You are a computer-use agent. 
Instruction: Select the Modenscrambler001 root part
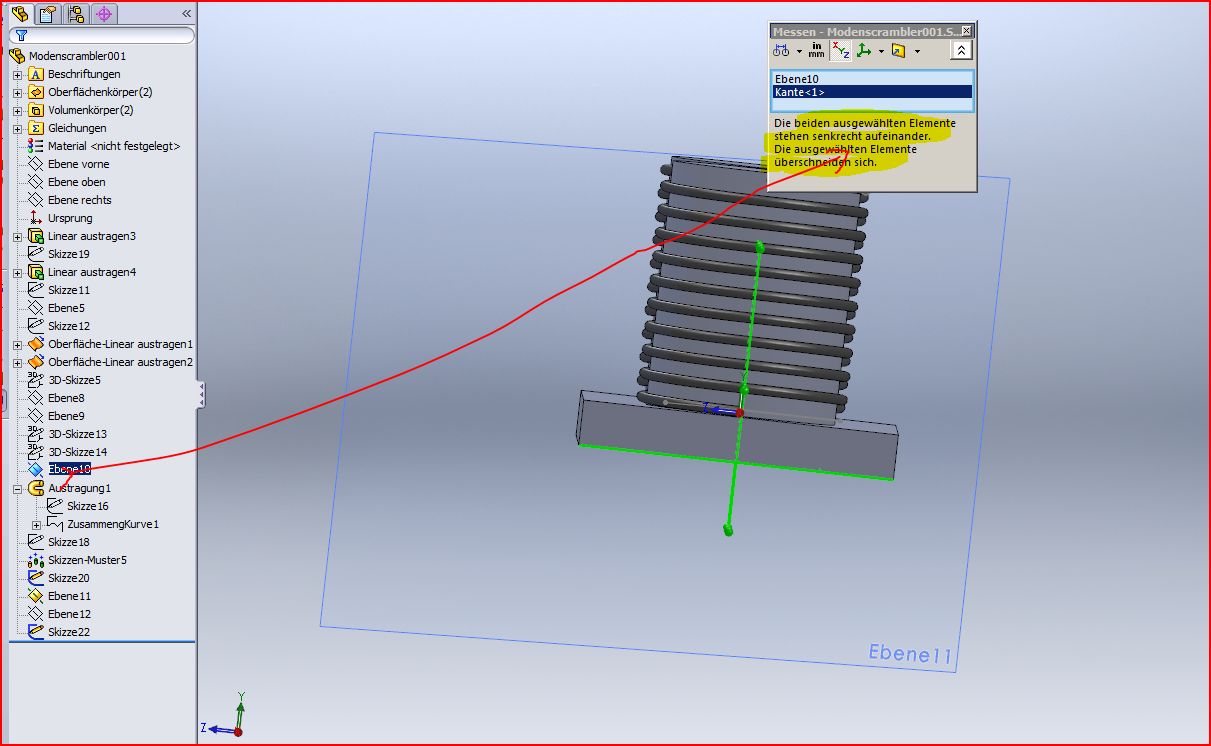[x=77, y=56]
